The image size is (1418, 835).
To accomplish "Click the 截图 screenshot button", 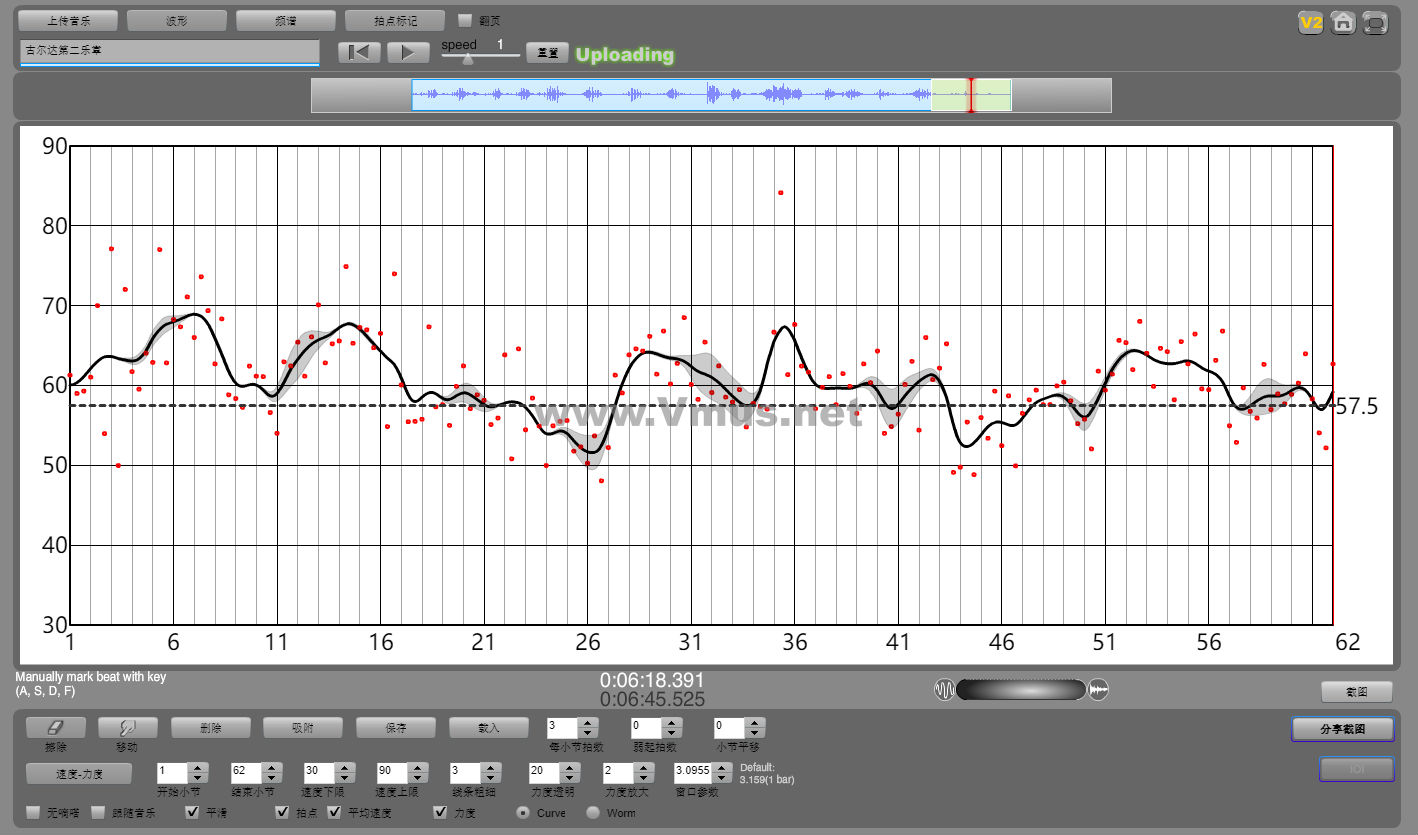I will (1357, 691).
